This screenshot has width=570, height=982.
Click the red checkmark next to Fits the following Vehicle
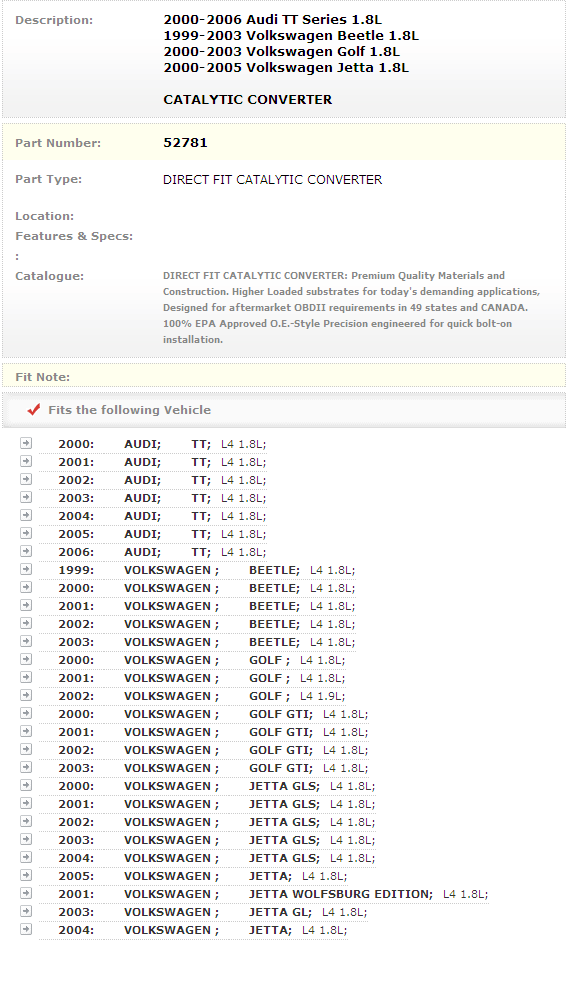34,410
